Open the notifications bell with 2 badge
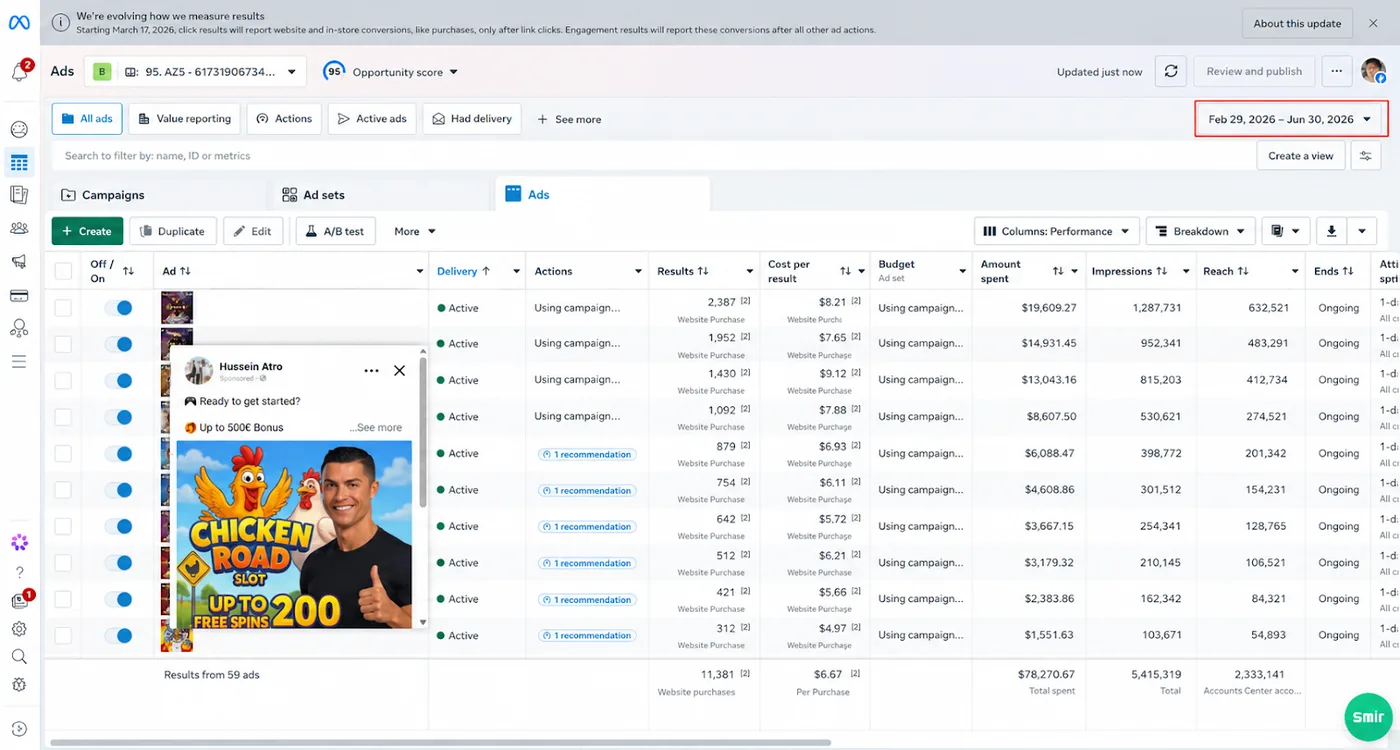 click(x=19, y=72)
